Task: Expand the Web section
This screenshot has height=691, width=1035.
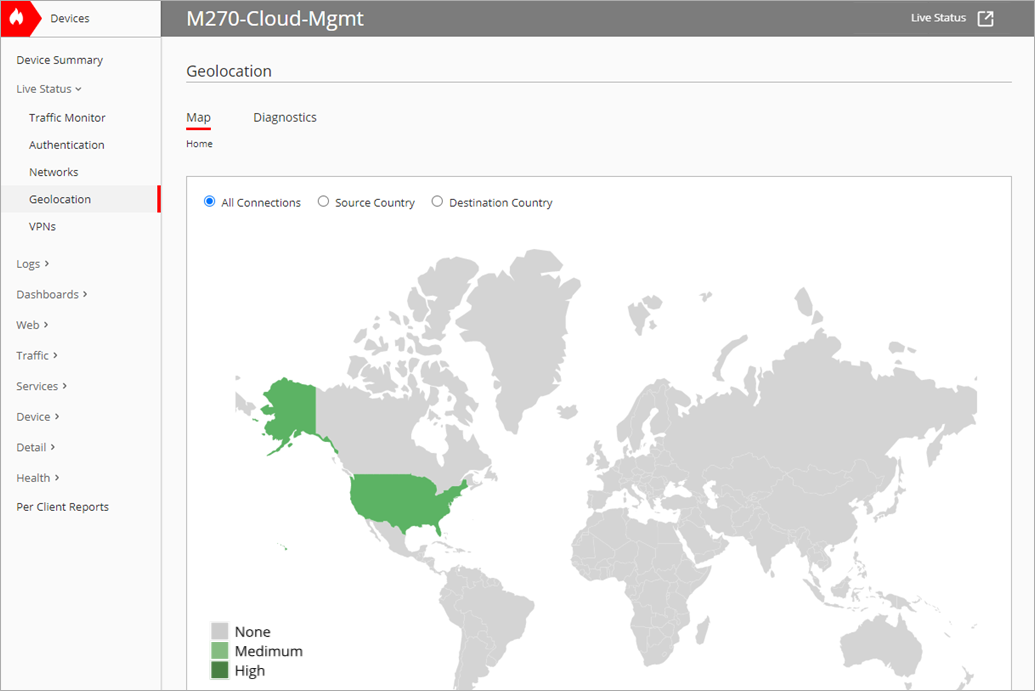Action: (x=25, y=324)
